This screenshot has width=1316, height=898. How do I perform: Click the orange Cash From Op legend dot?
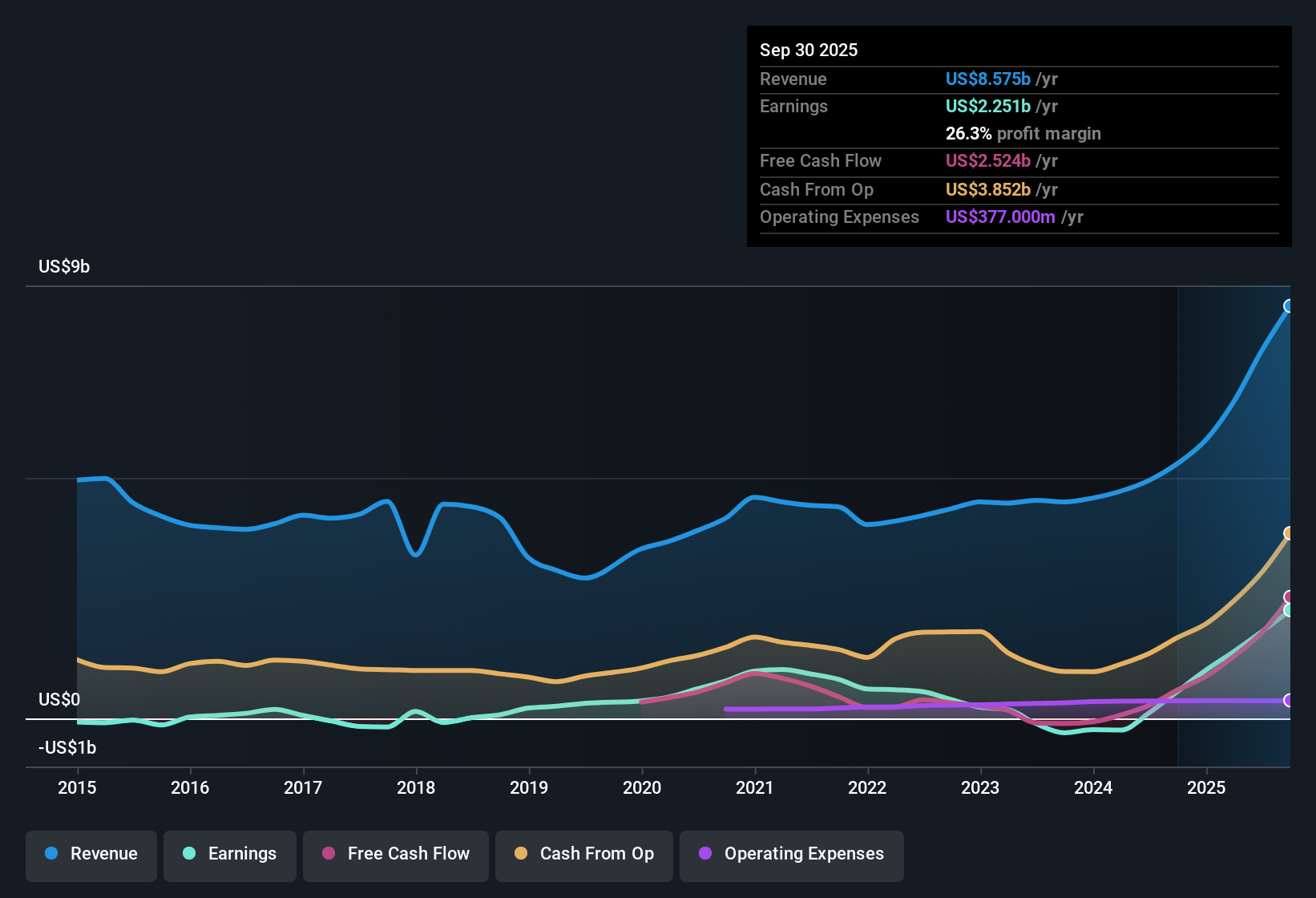coord(521,854)
